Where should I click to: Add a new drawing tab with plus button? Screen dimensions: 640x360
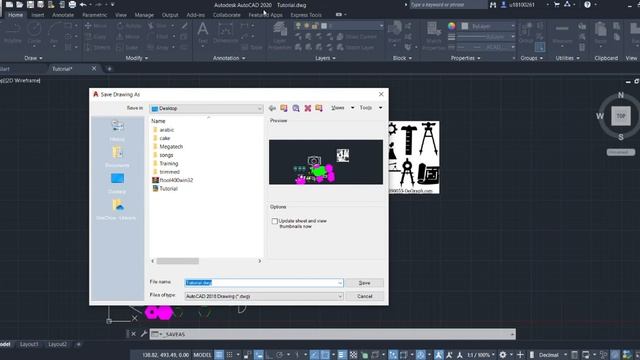(109, 69)
